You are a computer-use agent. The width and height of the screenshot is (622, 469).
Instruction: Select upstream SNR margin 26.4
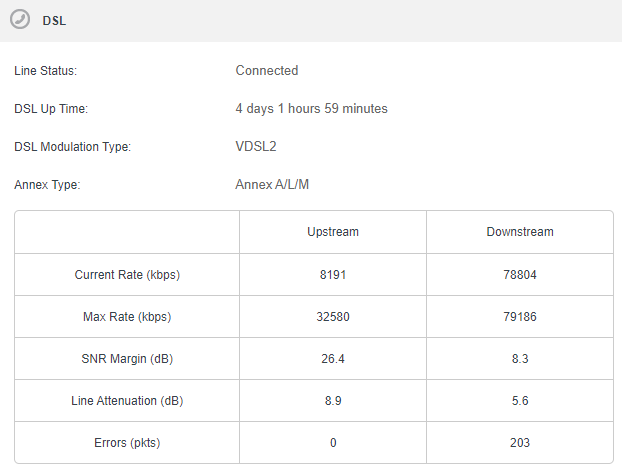[x=333, y=359]
